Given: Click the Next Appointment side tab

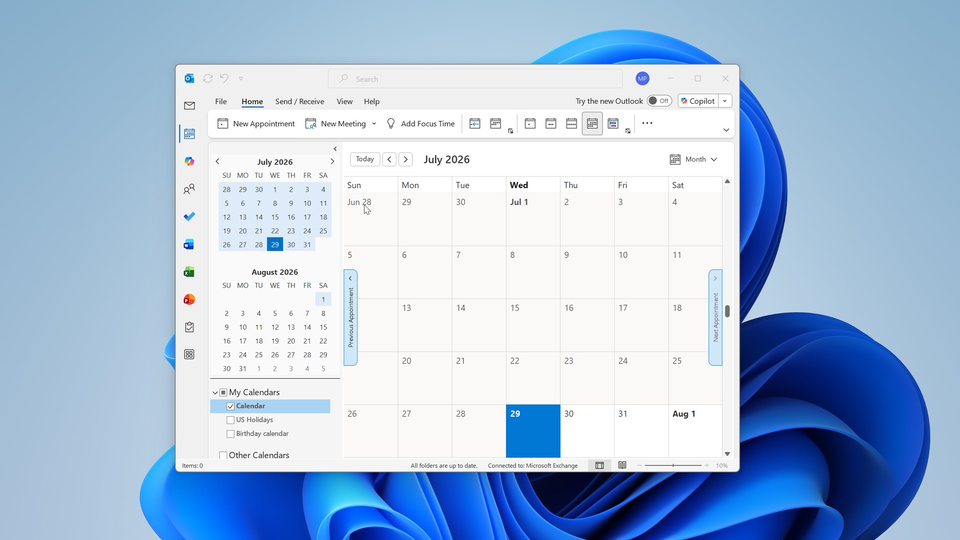Looking at the screenshot, I should pos(715,317).
